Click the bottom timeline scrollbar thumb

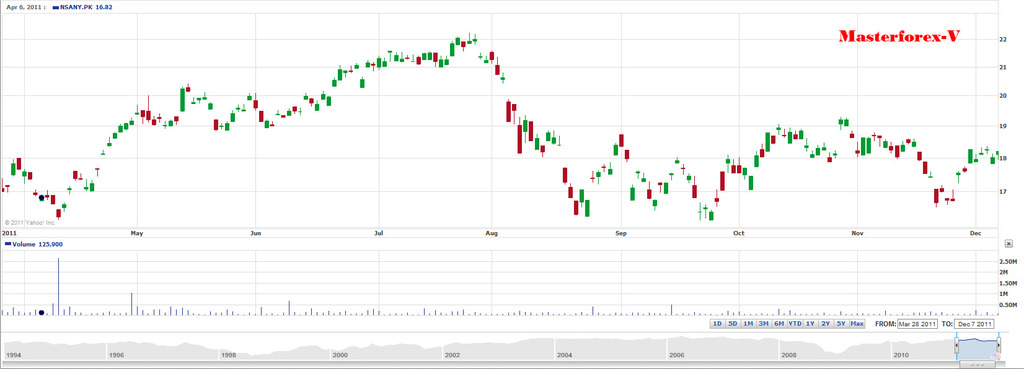coord(978,364)
